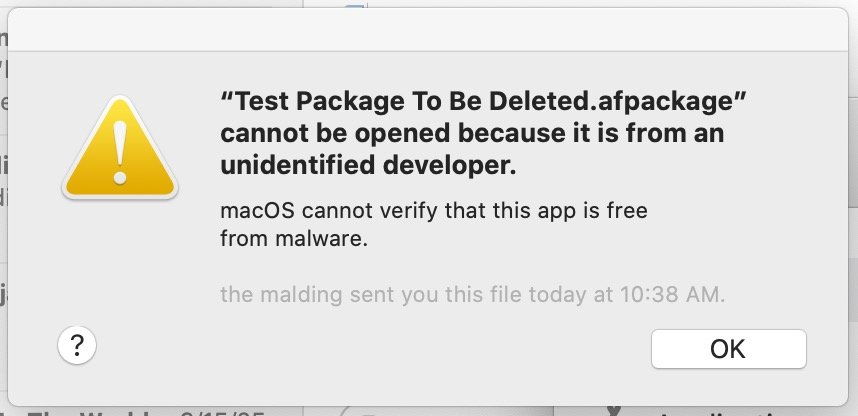Click the OK button
This screenshot has height=416, width=858.
(728, 349)
